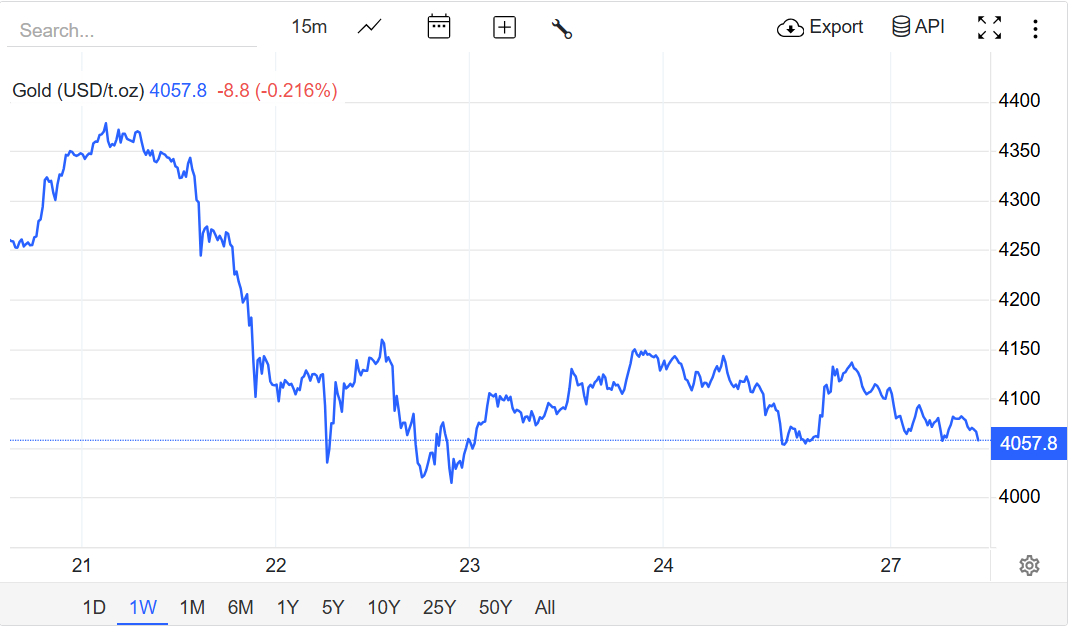Screen dimensions: 1068x626
Task: Show All historical data
Action: point(545,607)
